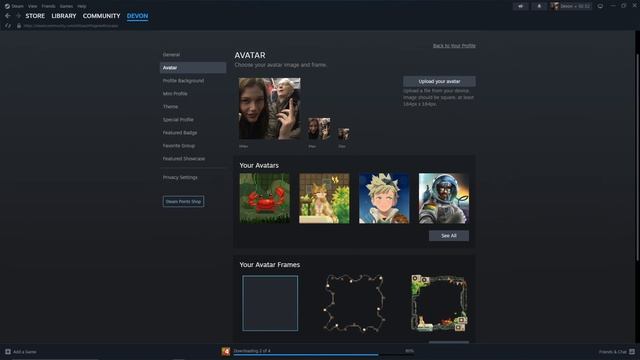Click the page URL in the address bar
Image resolution: width=640 pixels, height=360 pixels.
point(71,26)
